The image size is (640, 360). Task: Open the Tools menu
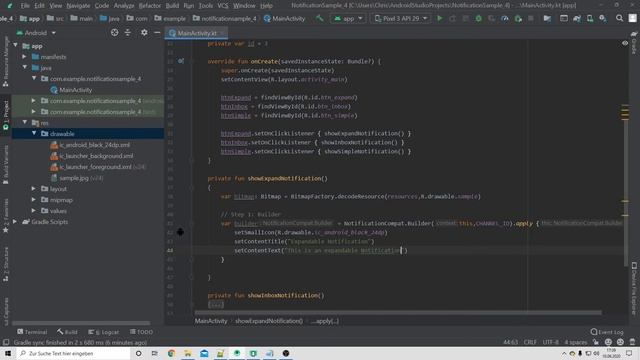click(206, 6)
